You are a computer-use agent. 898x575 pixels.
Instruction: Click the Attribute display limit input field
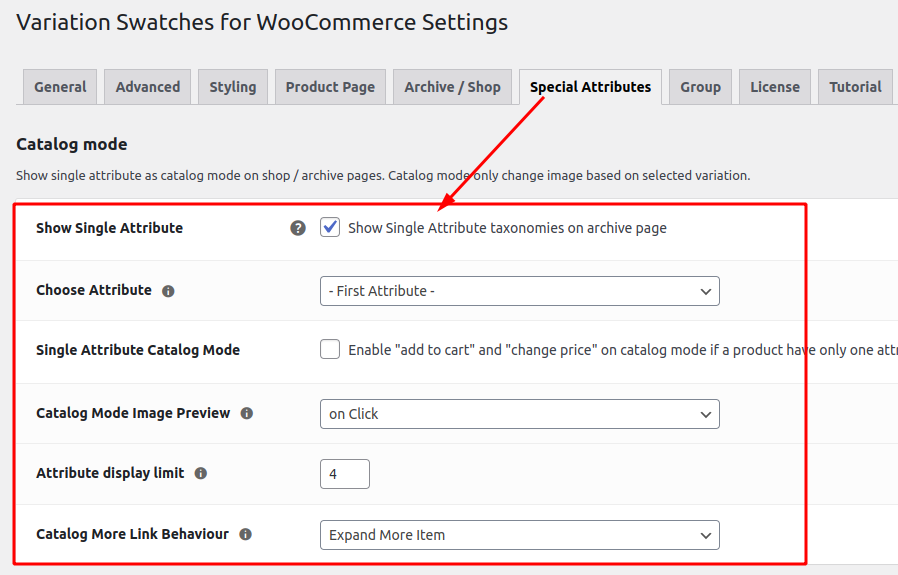point(345,474)
